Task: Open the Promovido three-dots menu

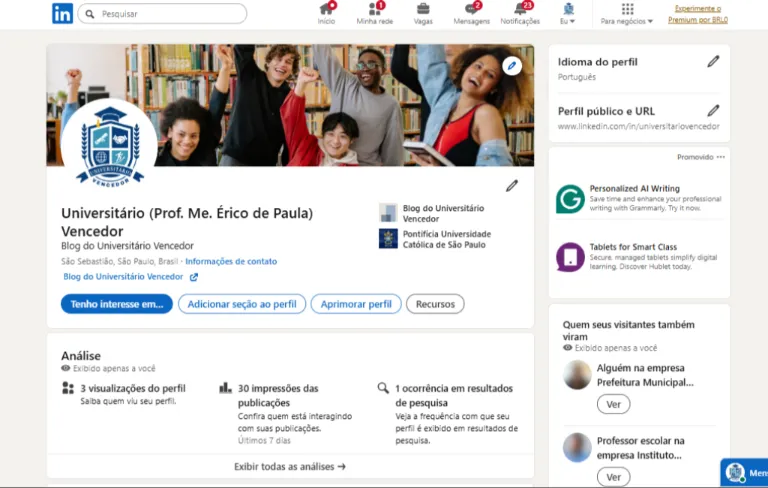Action: [x=720, y=157]
